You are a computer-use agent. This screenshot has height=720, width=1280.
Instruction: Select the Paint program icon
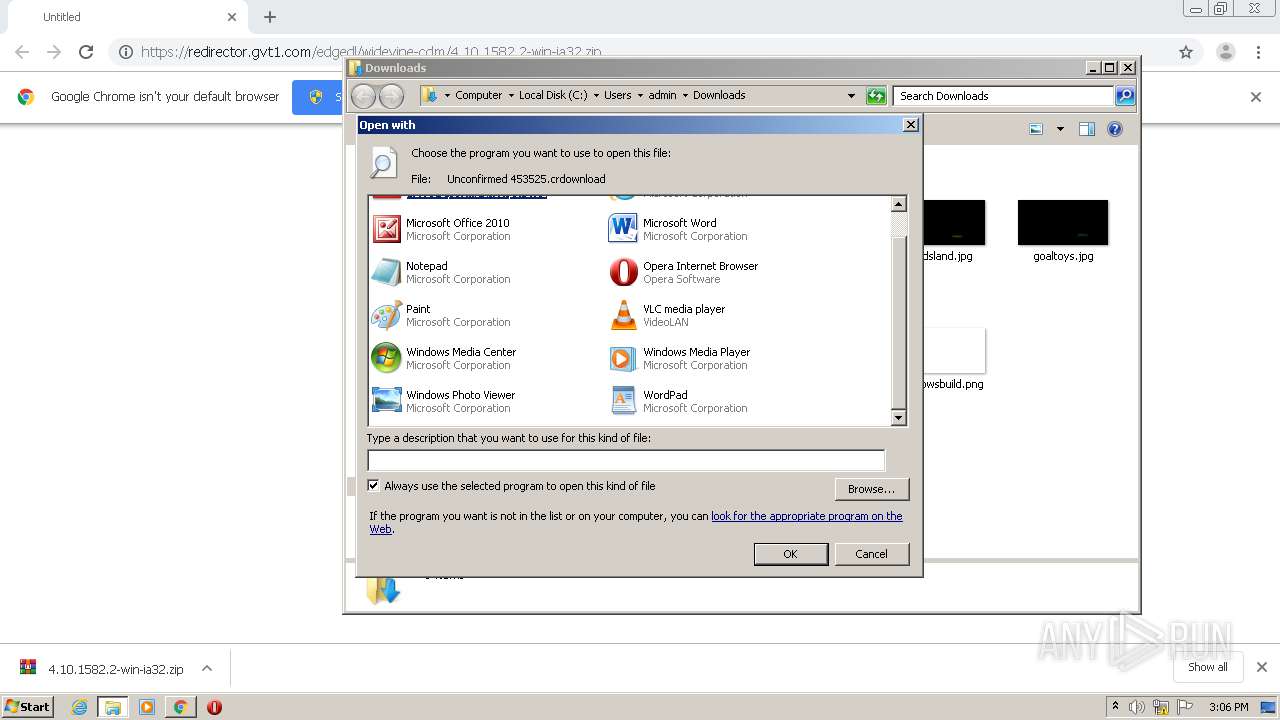[x=386, y=315]
